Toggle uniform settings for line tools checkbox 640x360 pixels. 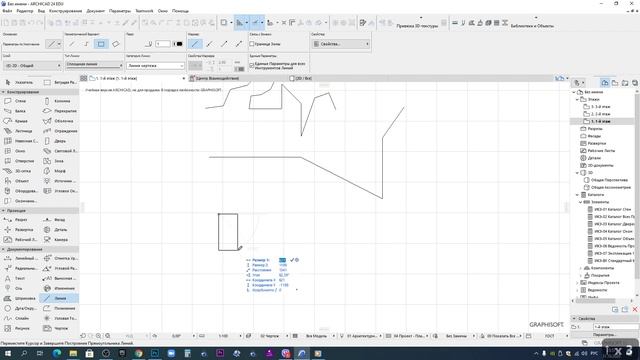click(252, 65)
